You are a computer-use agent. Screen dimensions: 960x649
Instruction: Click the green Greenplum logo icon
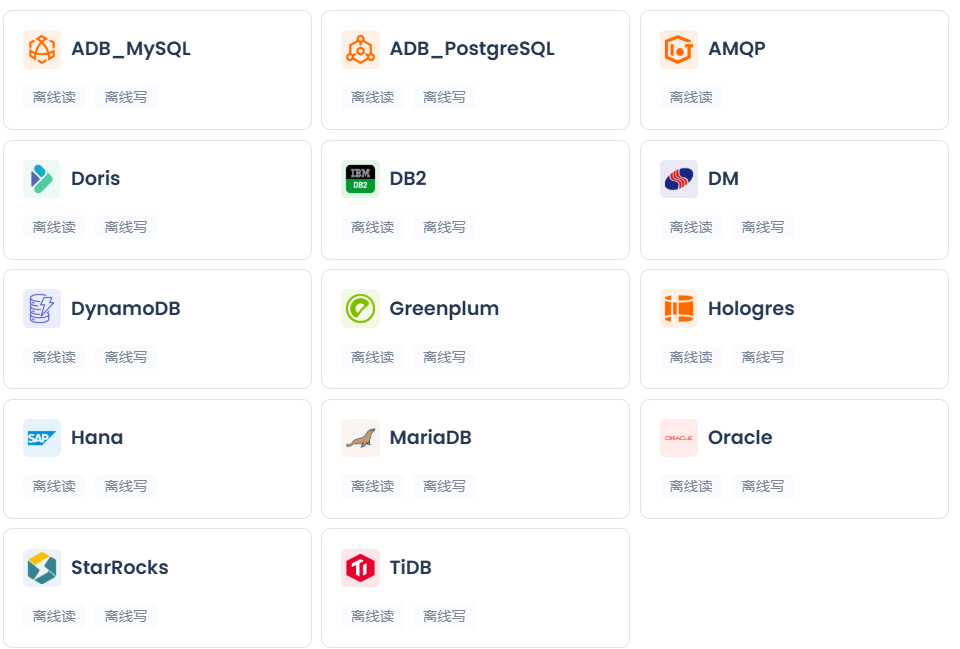tap(360, 309)
